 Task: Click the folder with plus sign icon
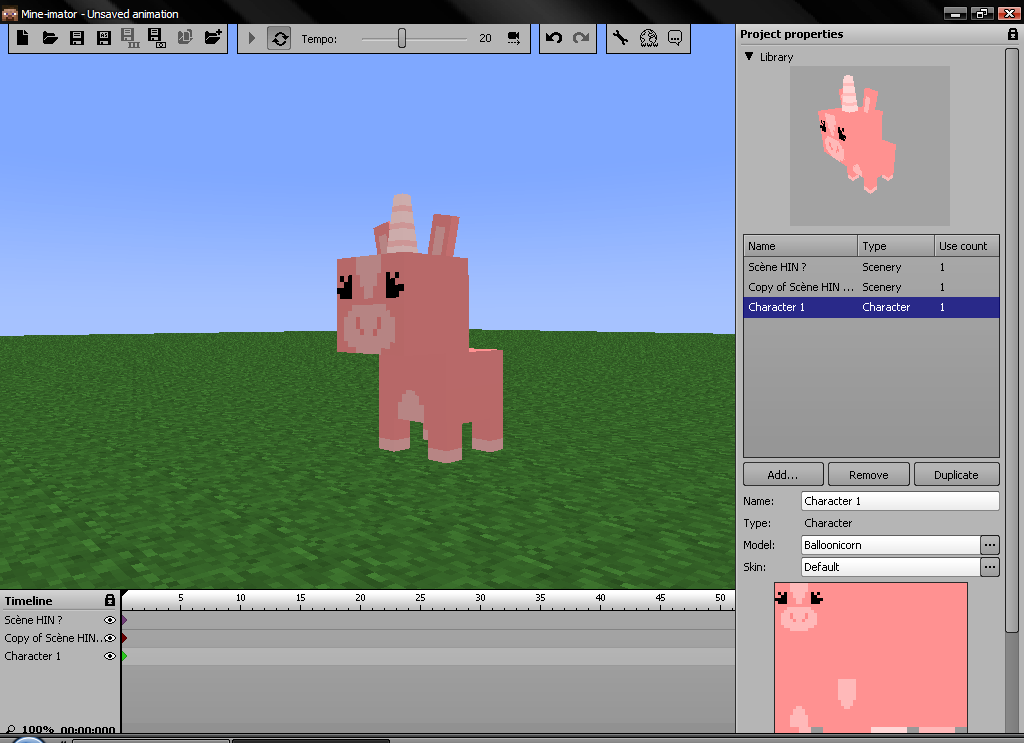pyautogui.click(x=212, y=38)
